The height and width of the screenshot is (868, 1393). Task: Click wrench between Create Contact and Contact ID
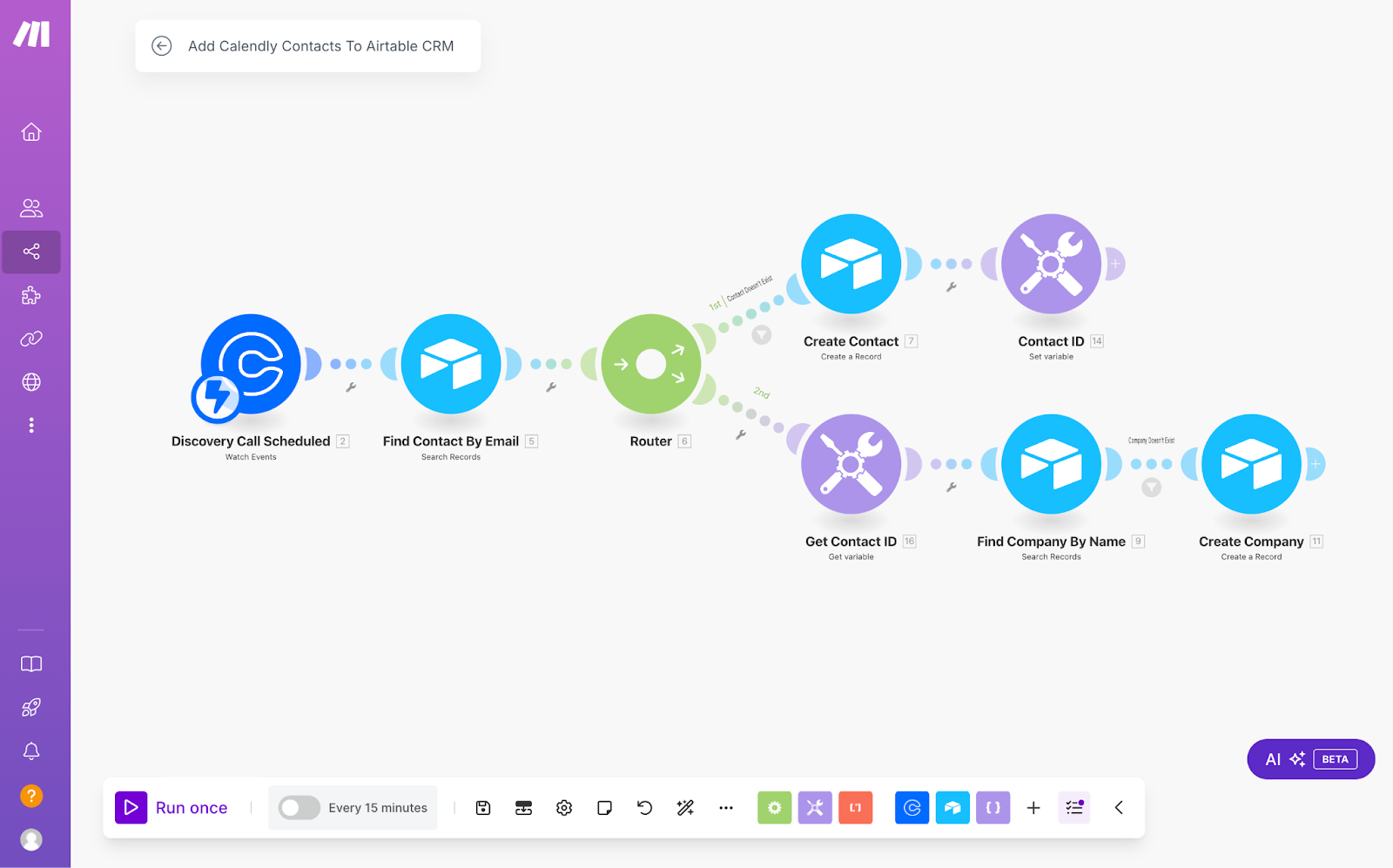click(952, 286)
